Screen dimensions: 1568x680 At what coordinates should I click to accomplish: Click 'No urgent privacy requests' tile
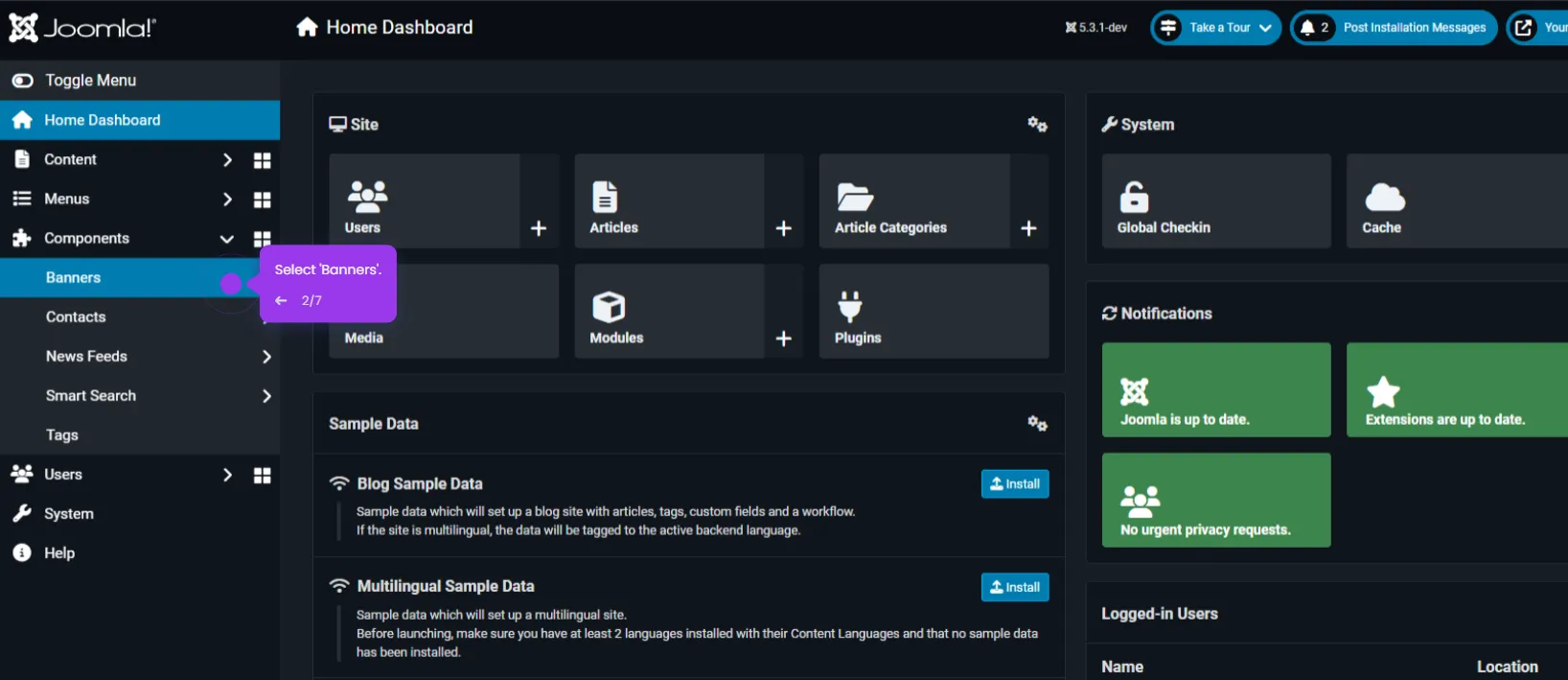click(1216, 501)
